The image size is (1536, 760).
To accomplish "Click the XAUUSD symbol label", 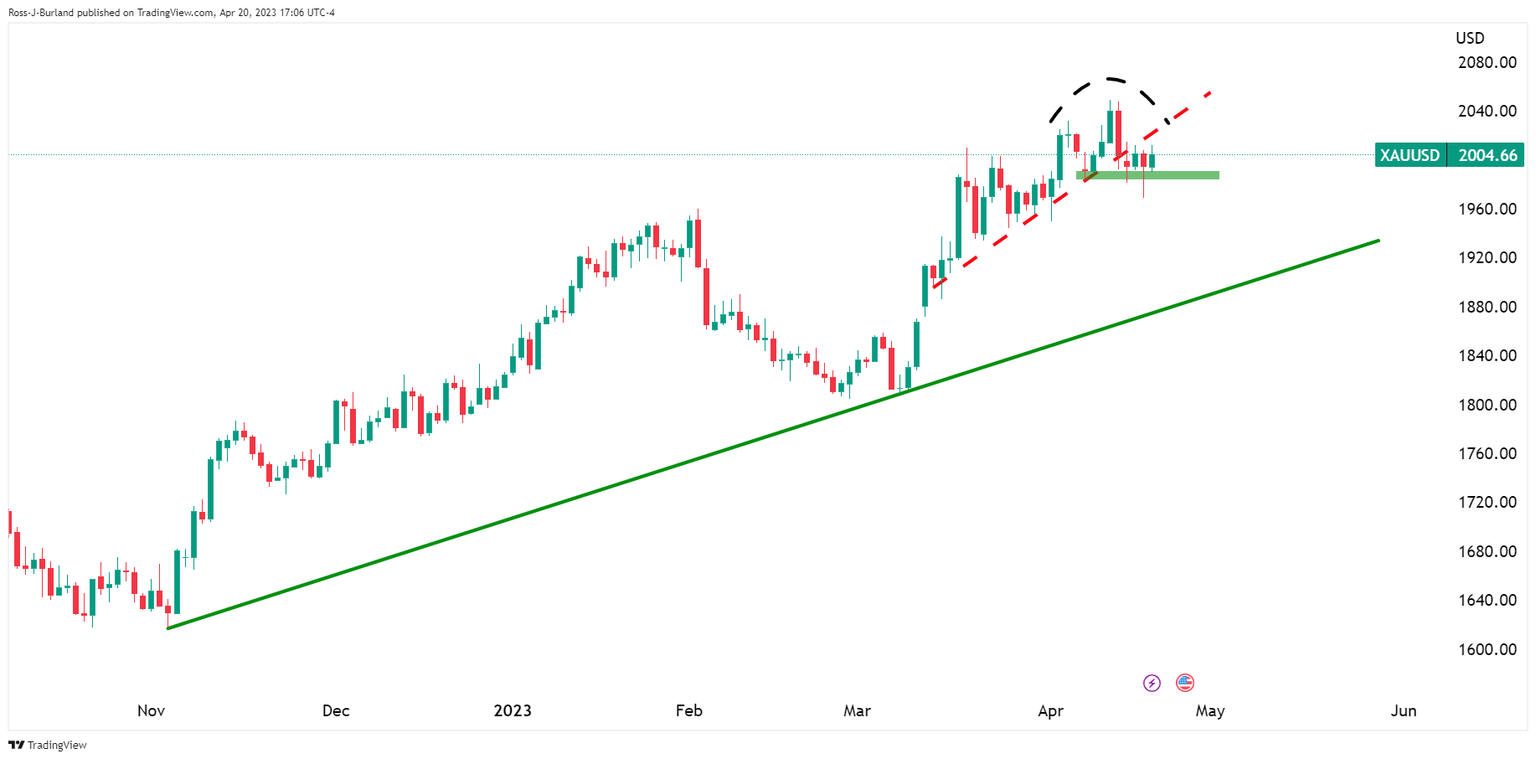I will [1411, 155].
